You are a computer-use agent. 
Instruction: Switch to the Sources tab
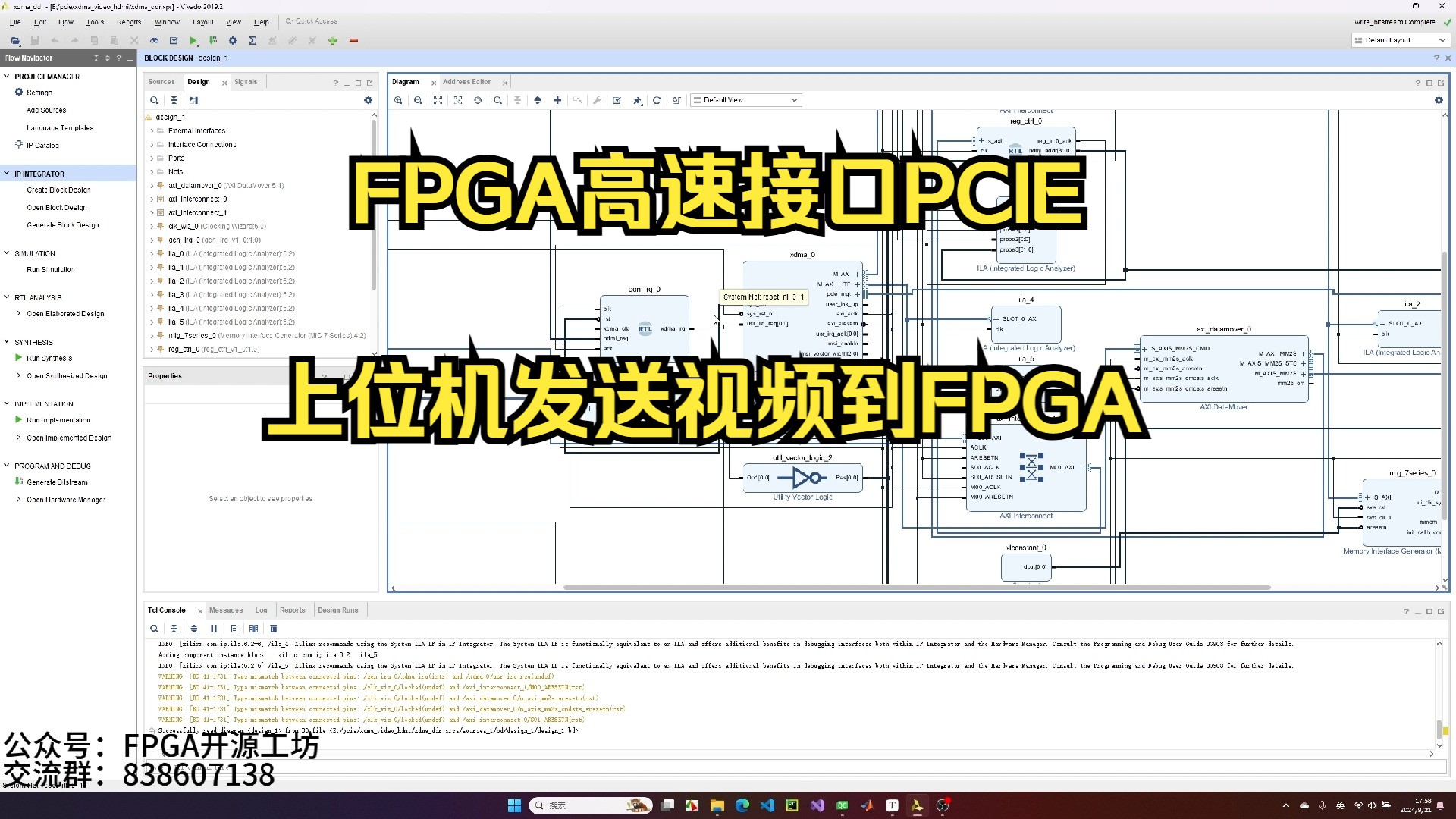coord(162,82)
